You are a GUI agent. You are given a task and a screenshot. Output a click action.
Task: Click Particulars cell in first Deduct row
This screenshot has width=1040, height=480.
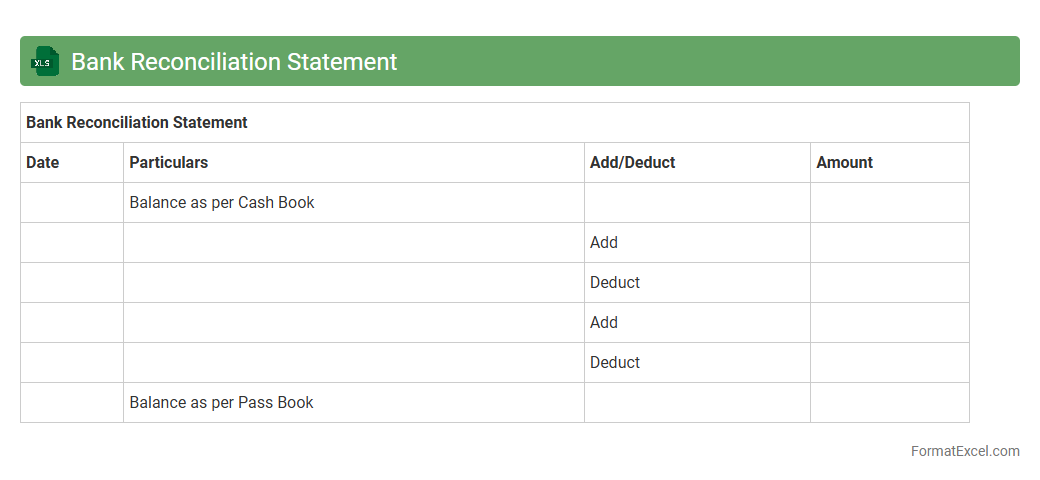coord(354,283)
